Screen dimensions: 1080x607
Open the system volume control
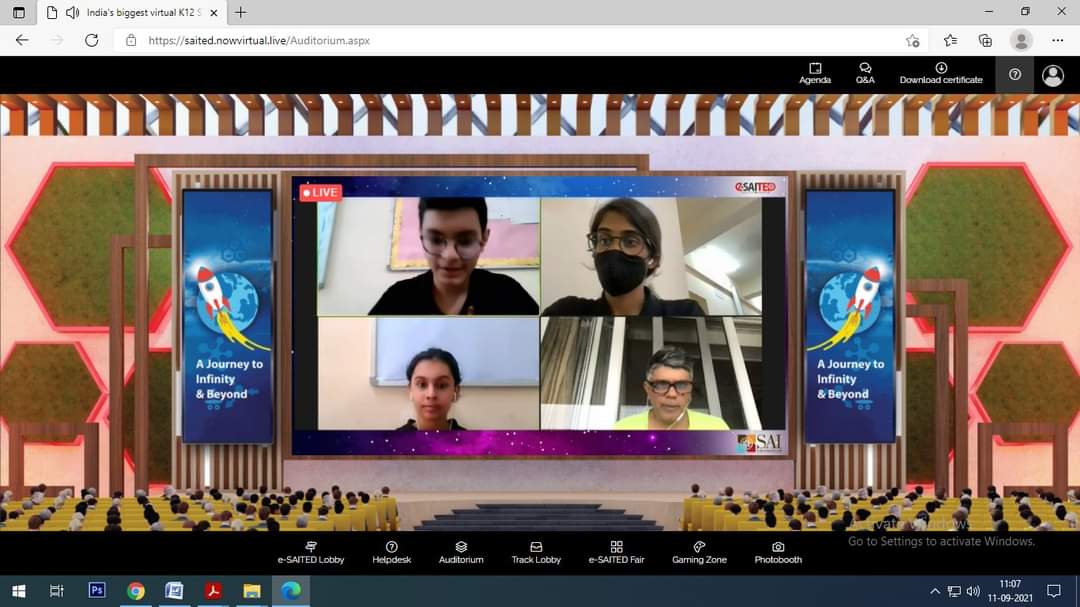coord(973,591)
